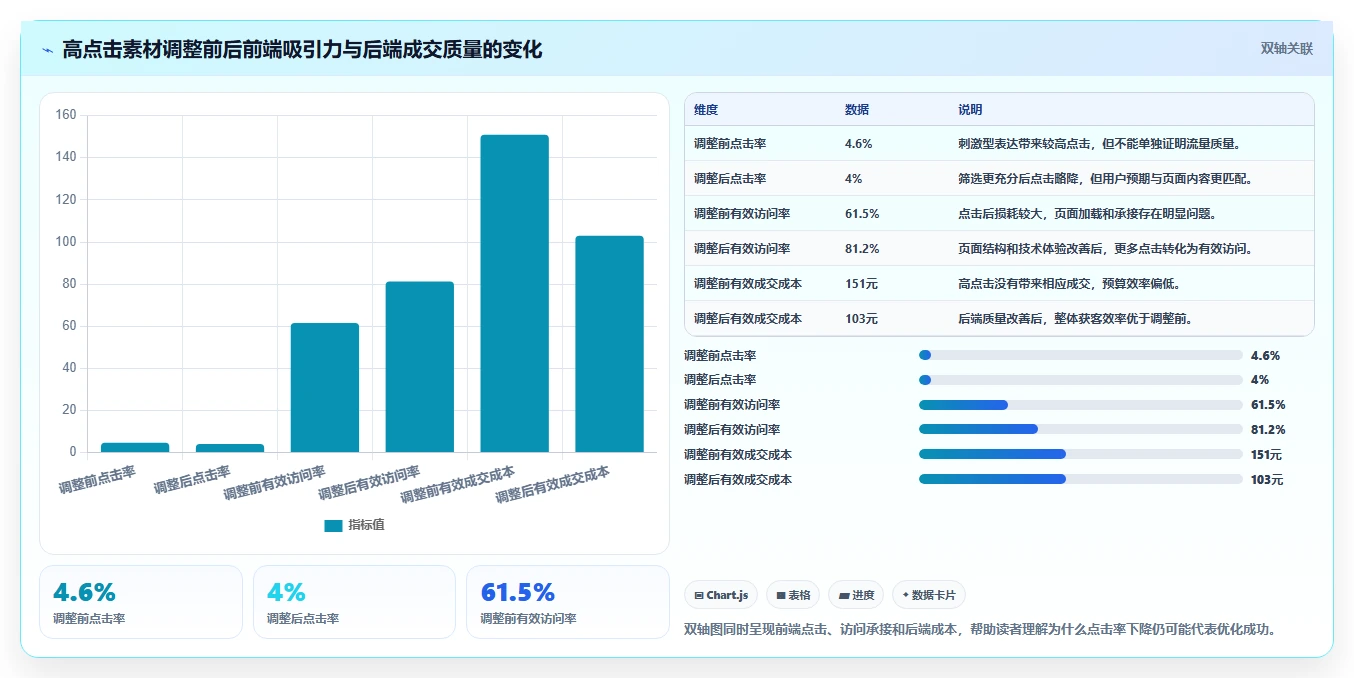1354x678 pixels.
Task: Click the 151元 value beside progress bar
Action: tap(1267, 454)
